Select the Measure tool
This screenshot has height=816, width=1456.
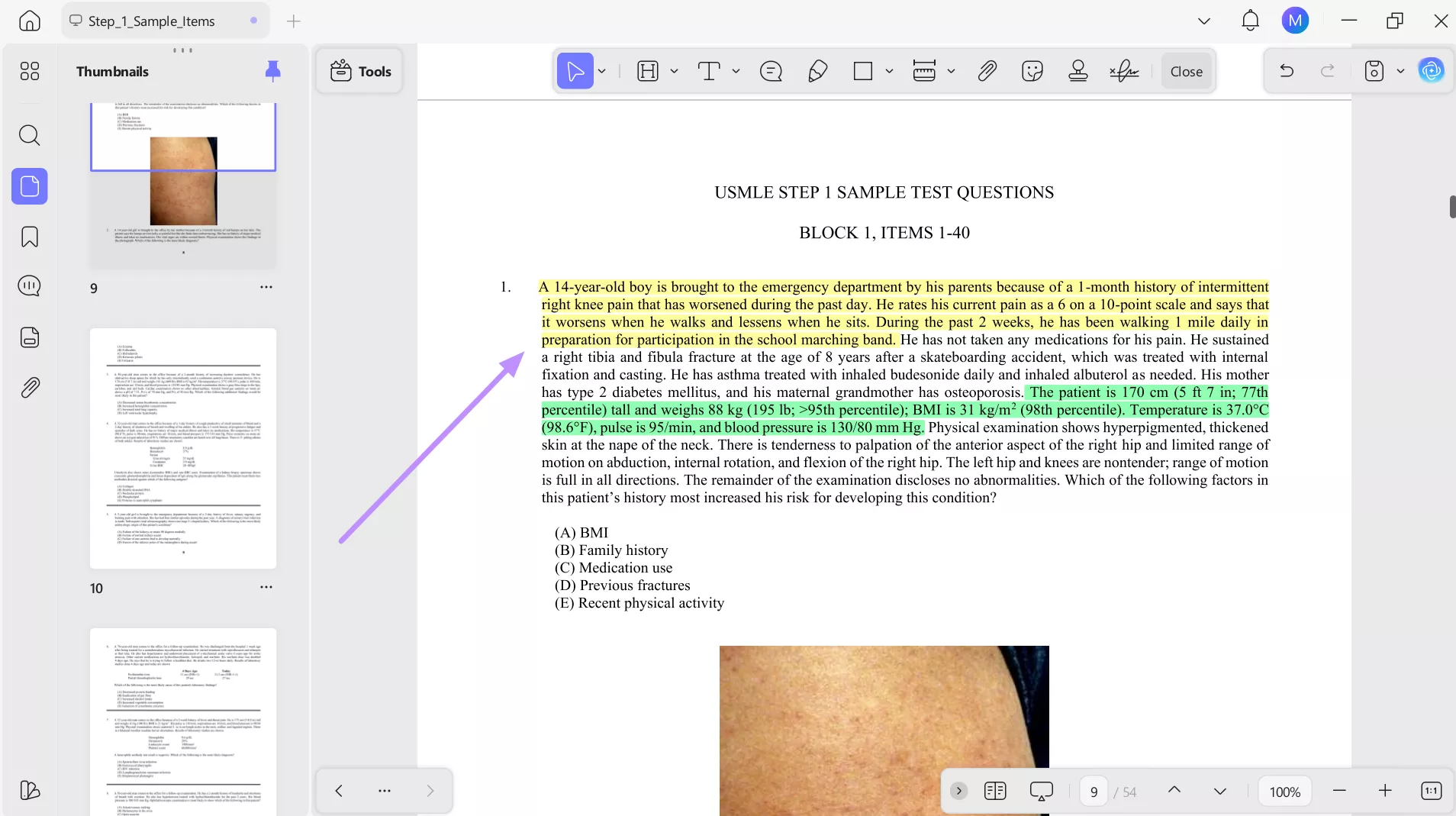(x=924, y=71)
